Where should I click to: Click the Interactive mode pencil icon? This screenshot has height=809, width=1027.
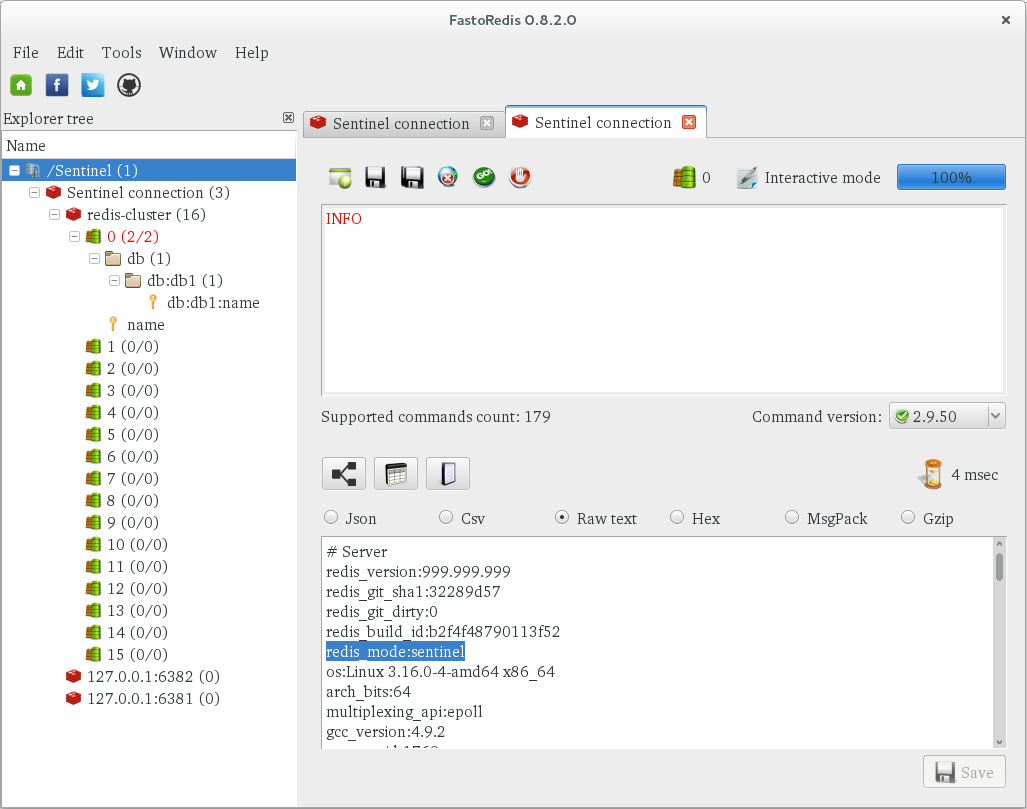coord(747,178)
